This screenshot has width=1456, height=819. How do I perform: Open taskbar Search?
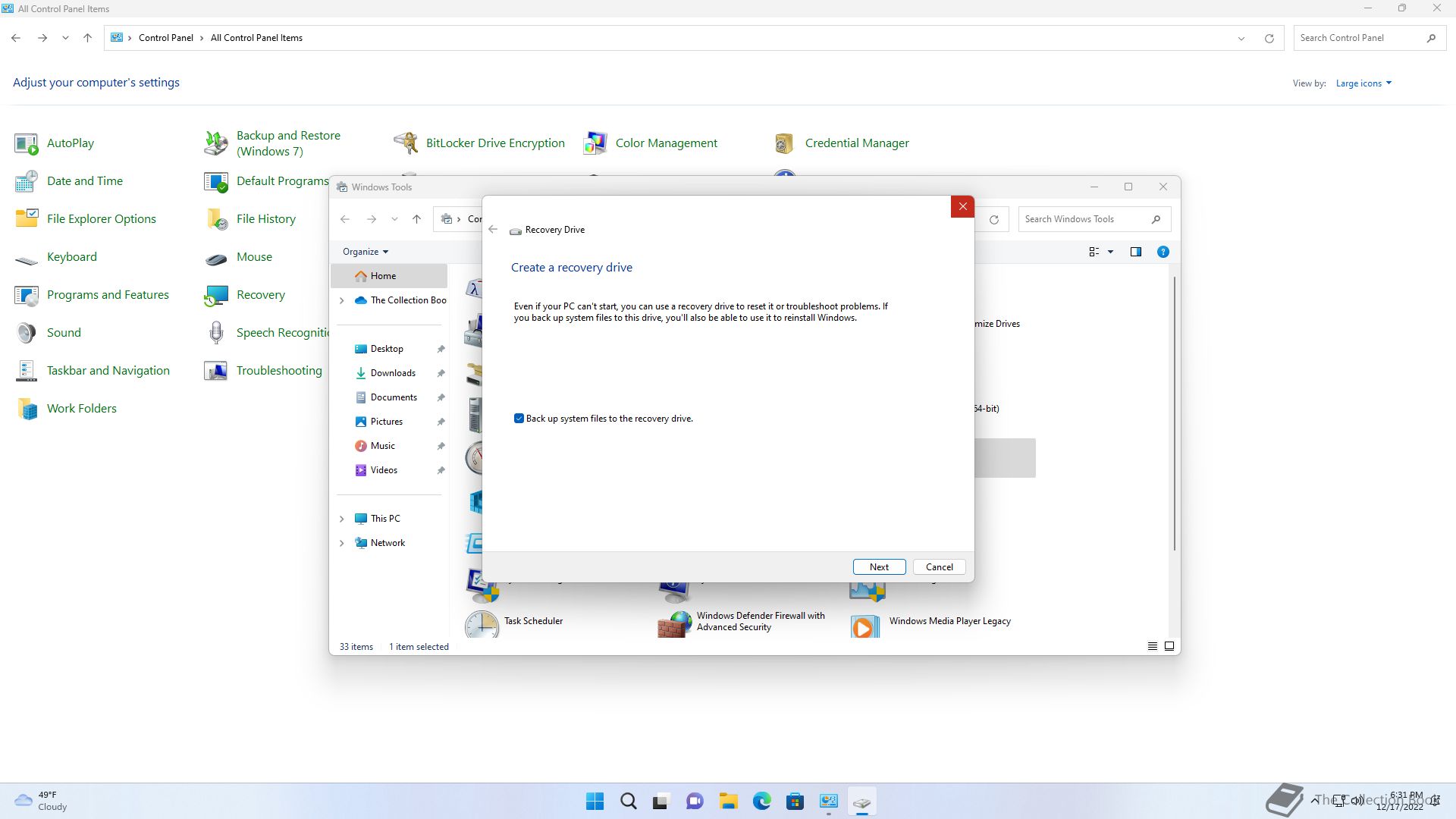(x=628, y=801)
